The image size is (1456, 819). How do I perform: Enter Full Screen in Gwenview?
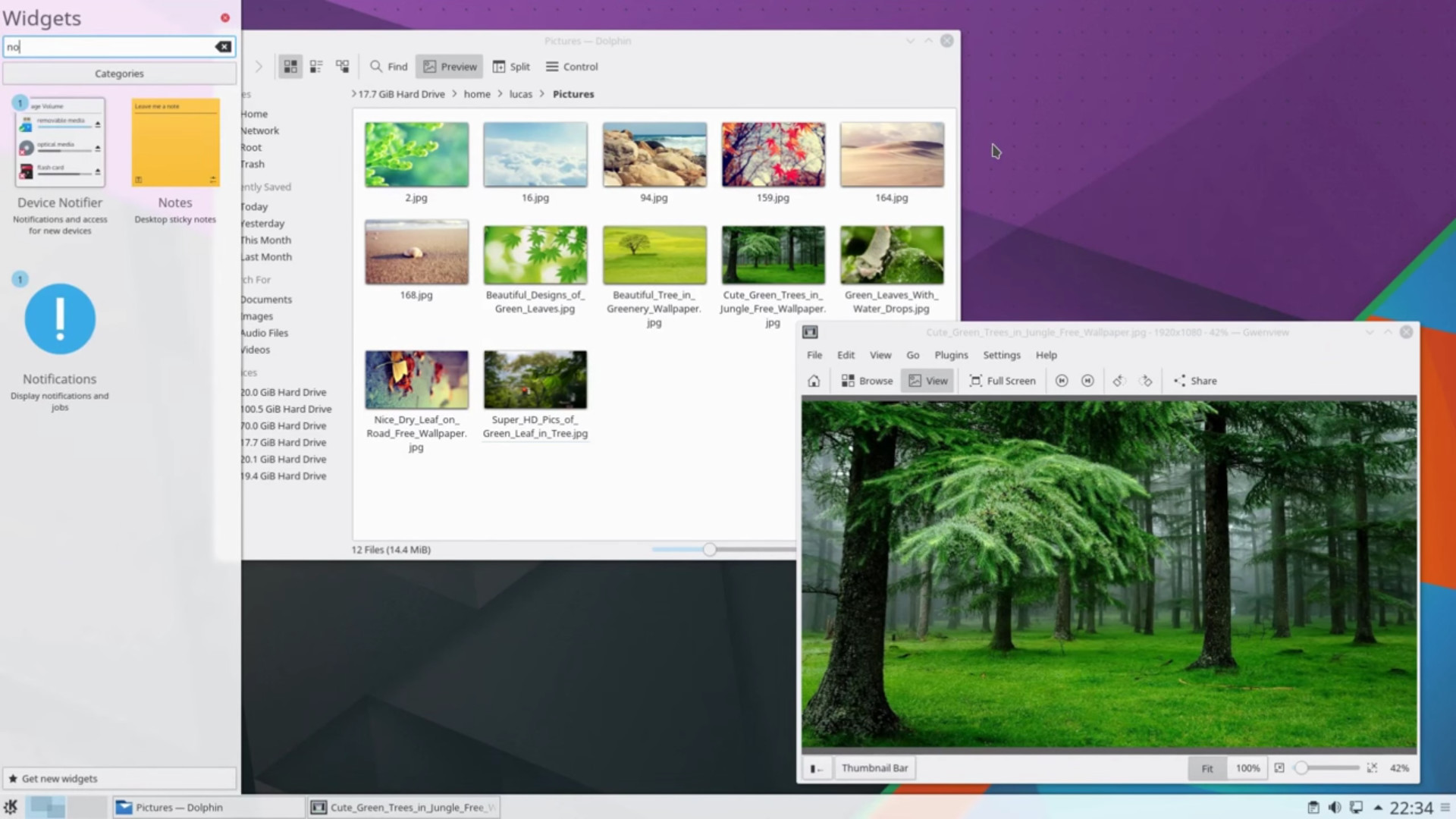(x=1003, y=381)
